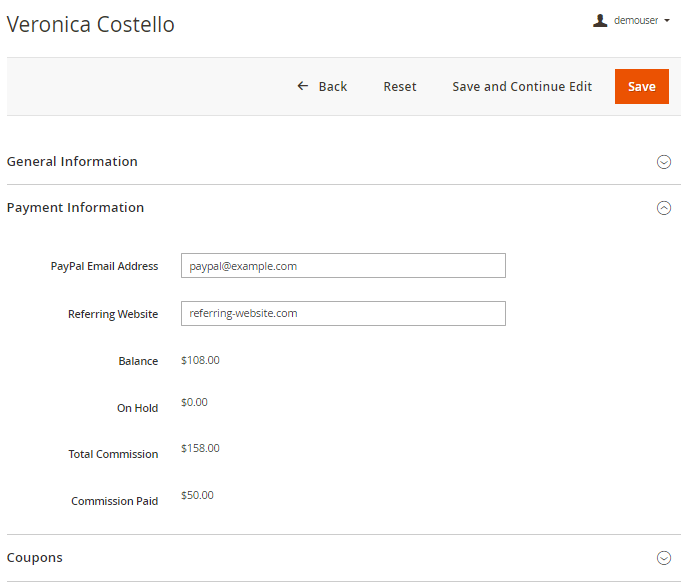Image resolution: width=685 pixels, height=588 pixels.
Task: Click Save and Continue Edit
Action: click(x=522, y=87)
